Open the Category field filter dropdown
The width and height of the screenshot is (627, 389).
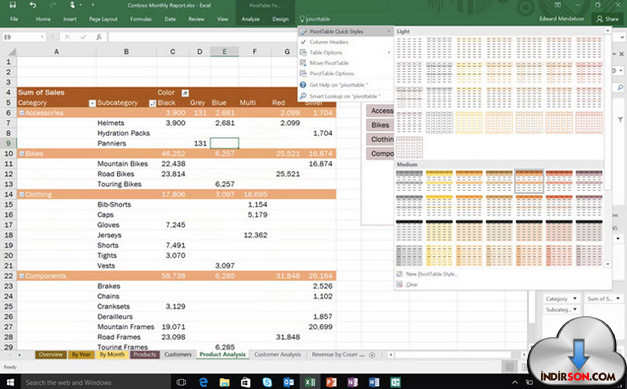click(x=92, y=103)
